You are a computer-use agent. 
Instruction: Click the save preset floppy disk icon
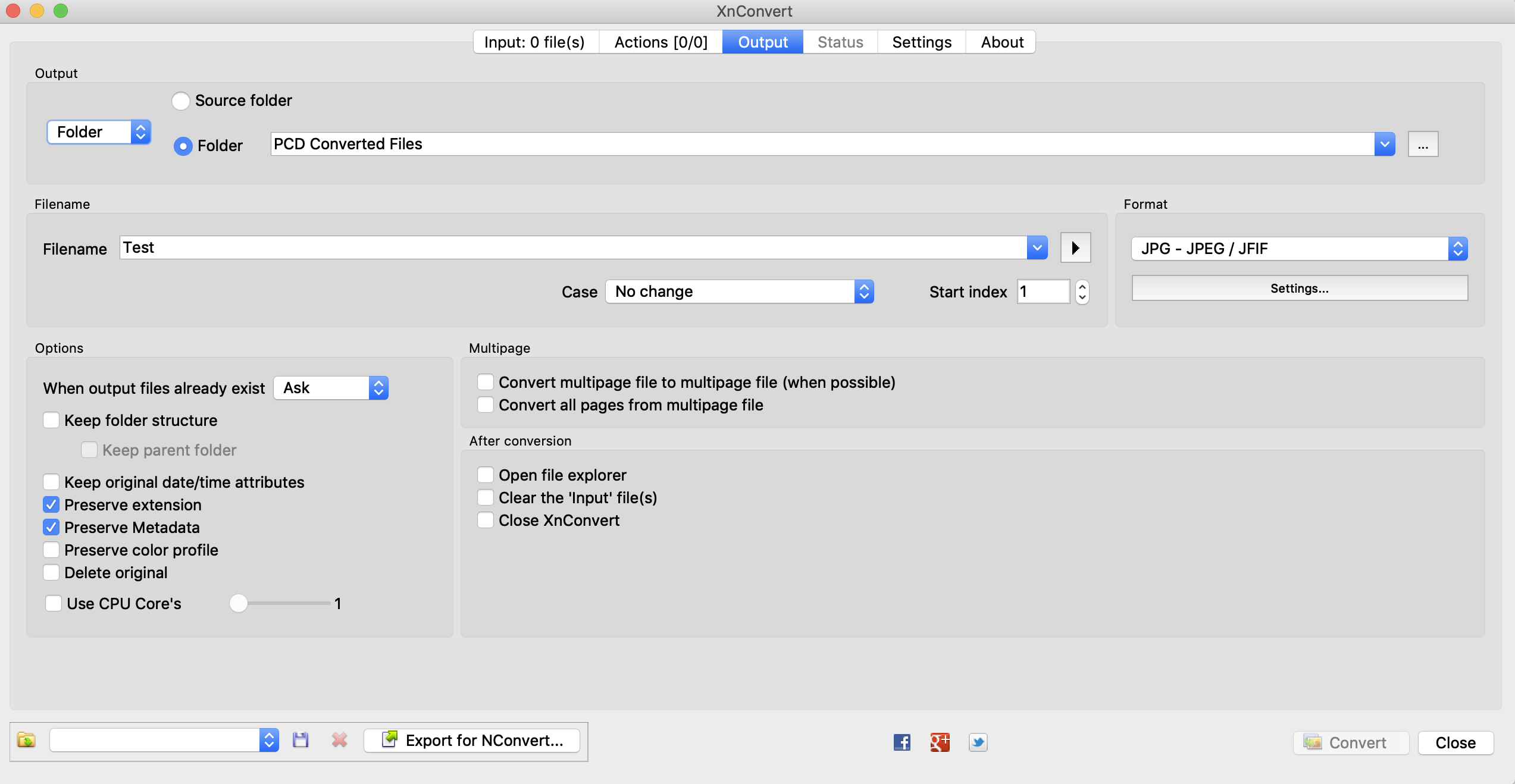pyautogui.click(x=301, y=741)
